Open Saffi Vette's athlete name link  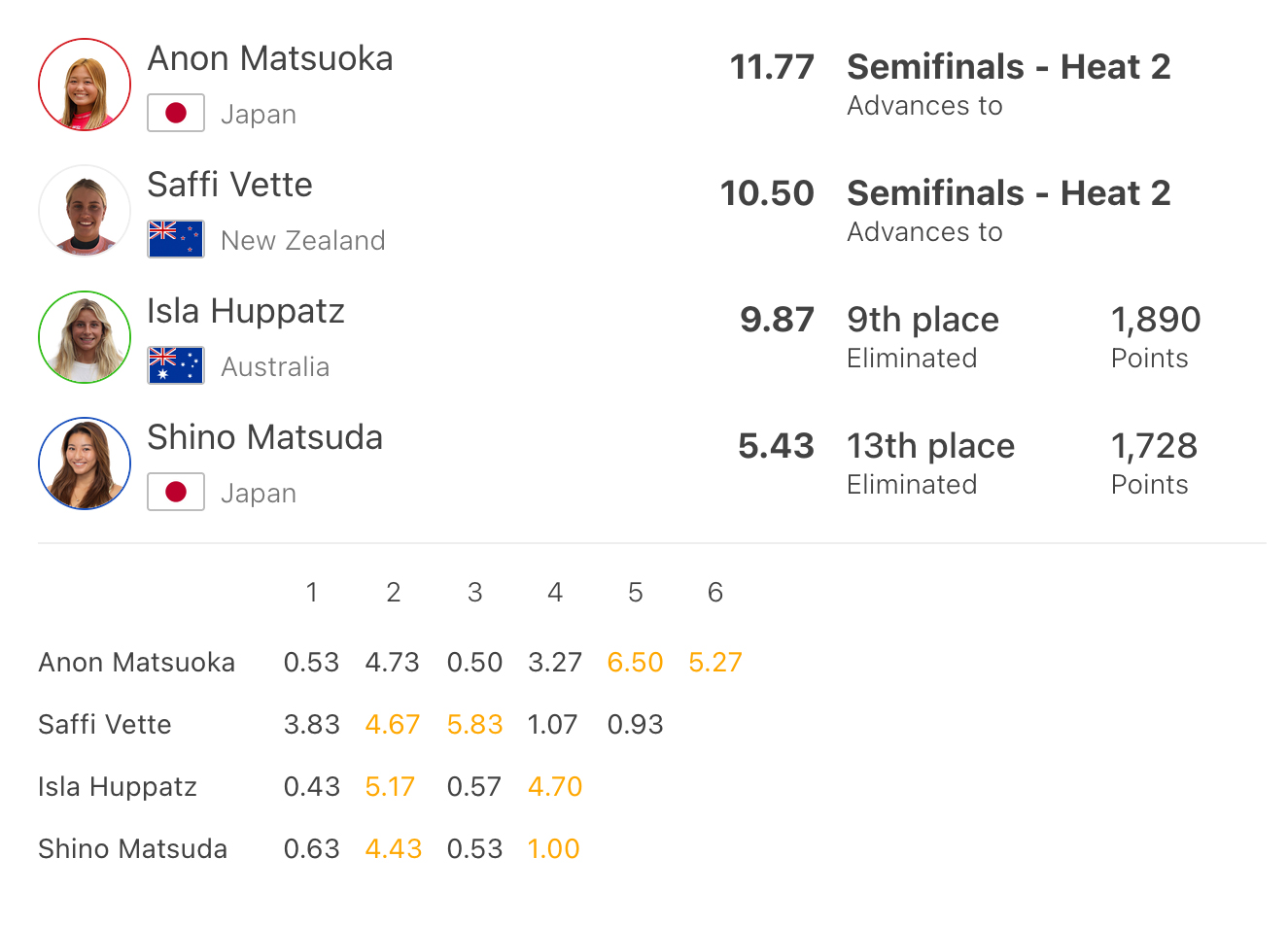[x=229, y=186]
